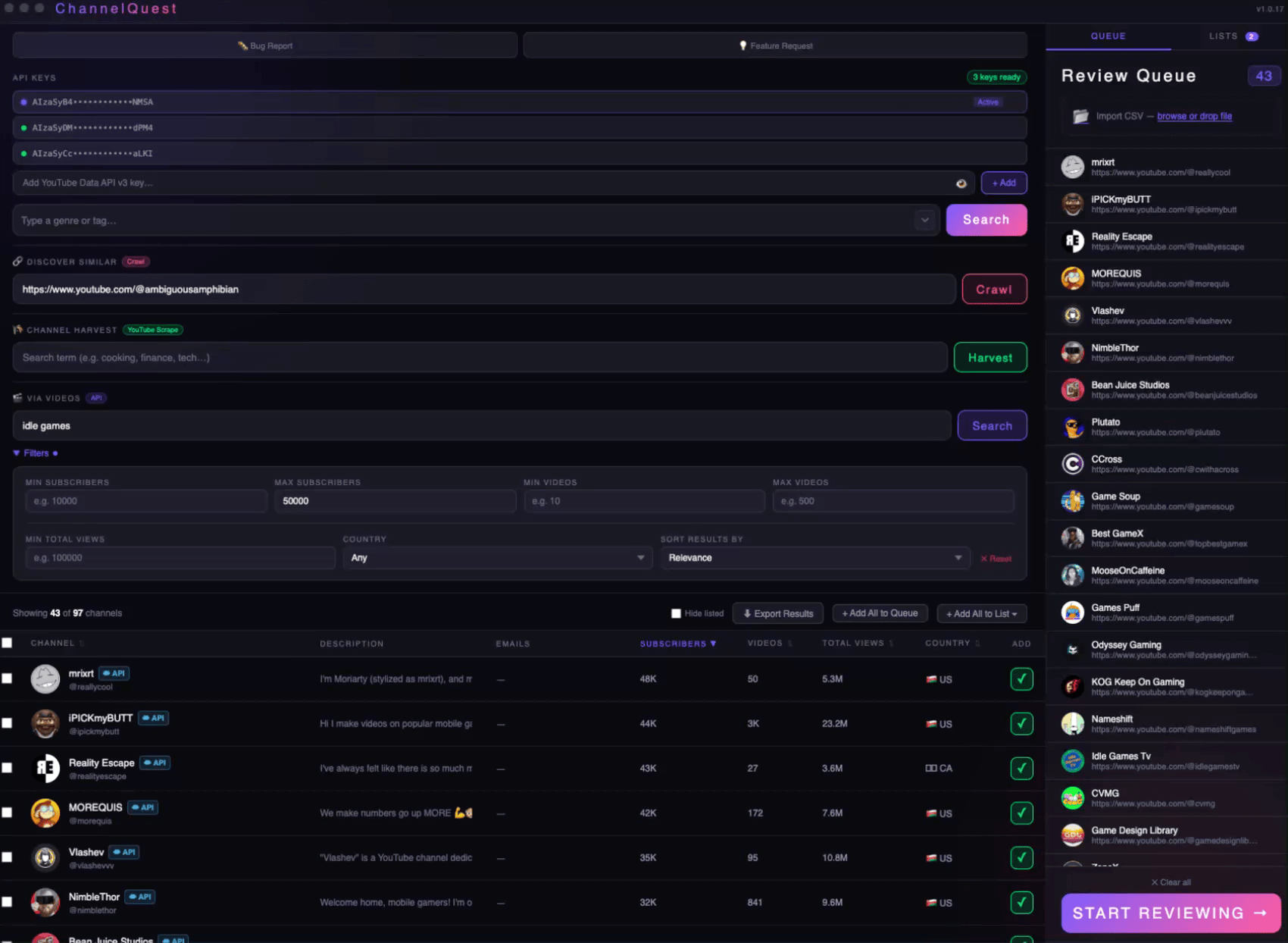This screenshot has width=1288, height=943.
Task: Open Idle Games Tv avatar in the queue
Action: point(1072,761)
